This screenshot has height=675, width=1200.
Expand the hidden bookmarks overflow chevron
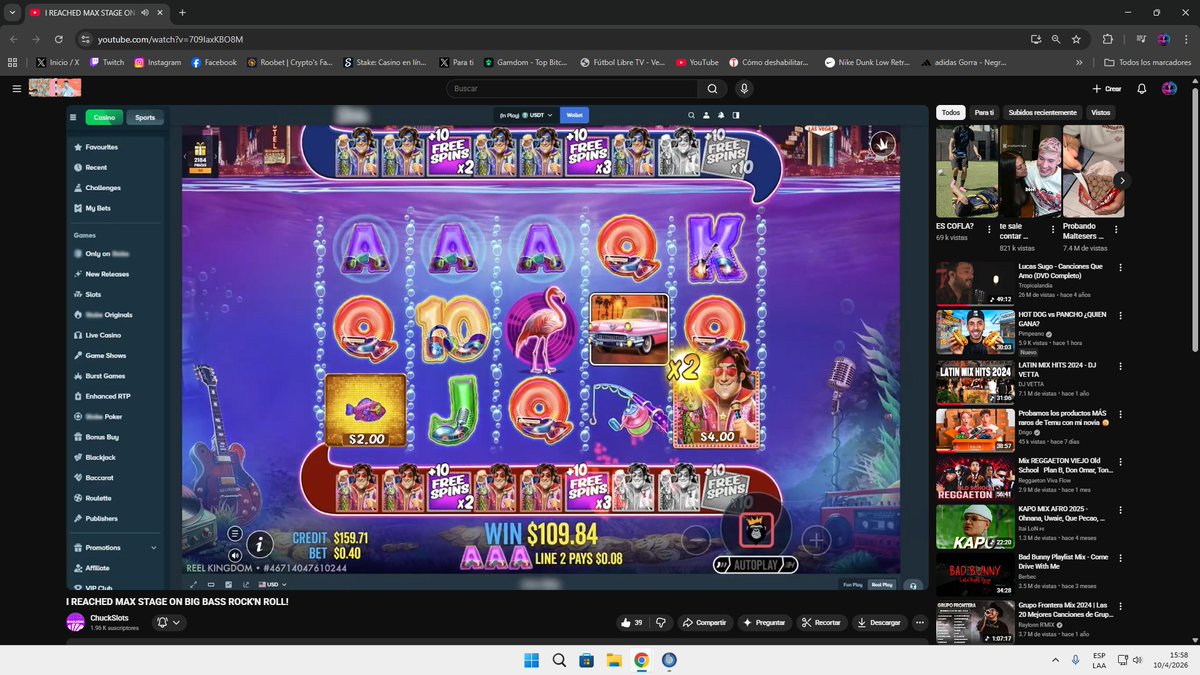1079,62
